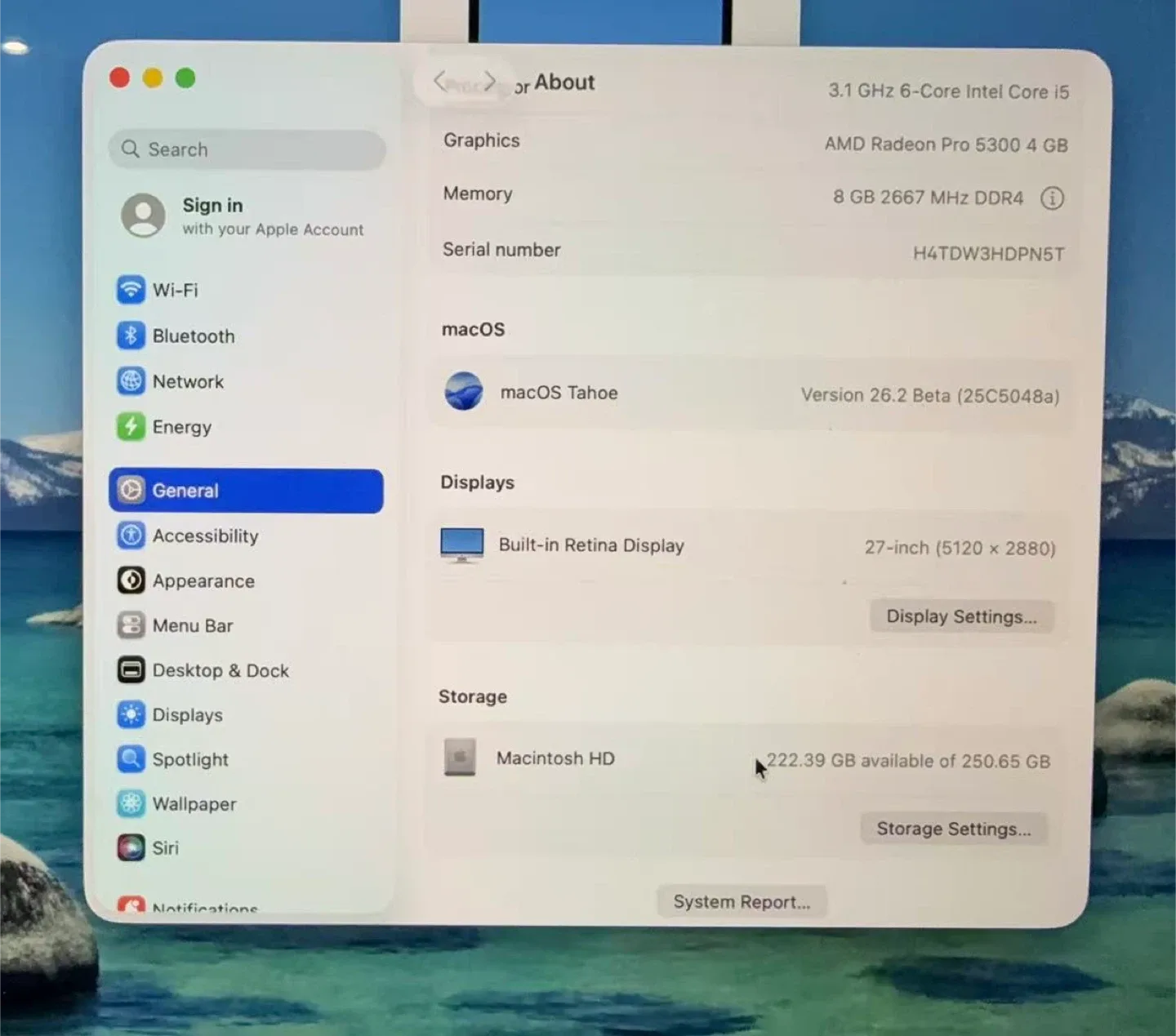Open the Accessibility settings icon
The image size is (1176, 1036).
click(x=131, y=536)
